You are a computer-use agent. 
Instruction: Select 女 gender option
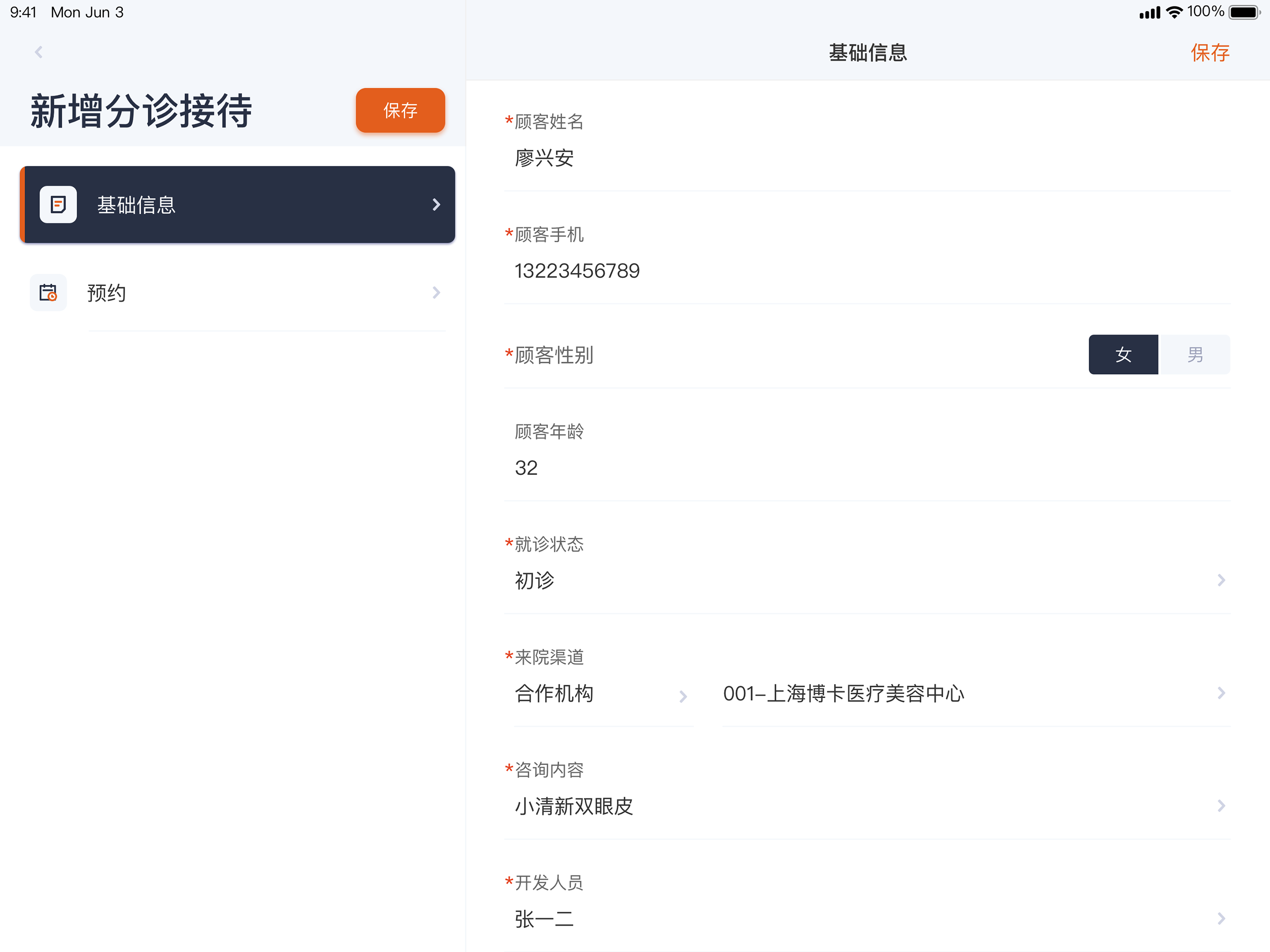pos(1123,354)
